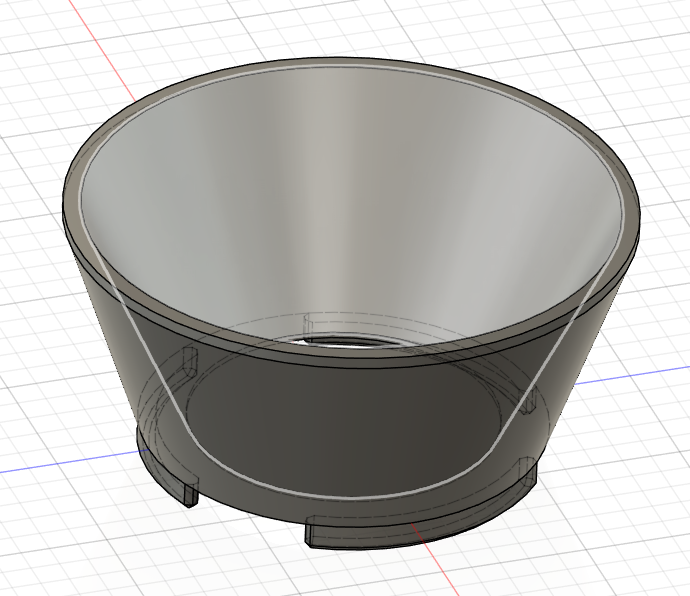This screenshot has width=690, height=596.
Task: Select the central hole inside the bowl
Action: click(x=348, y=341)
